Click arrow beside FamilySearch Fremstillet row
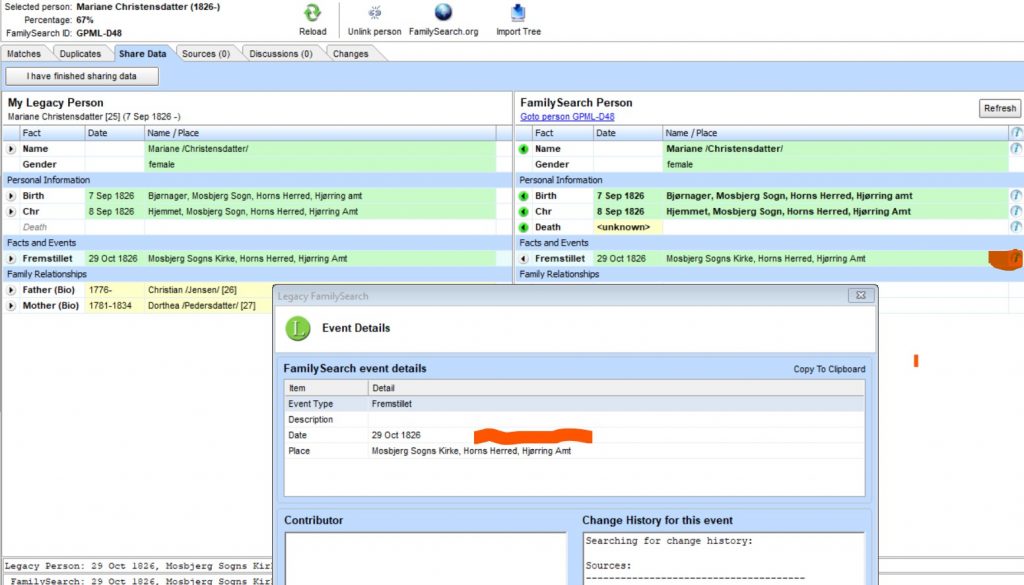 523,259
